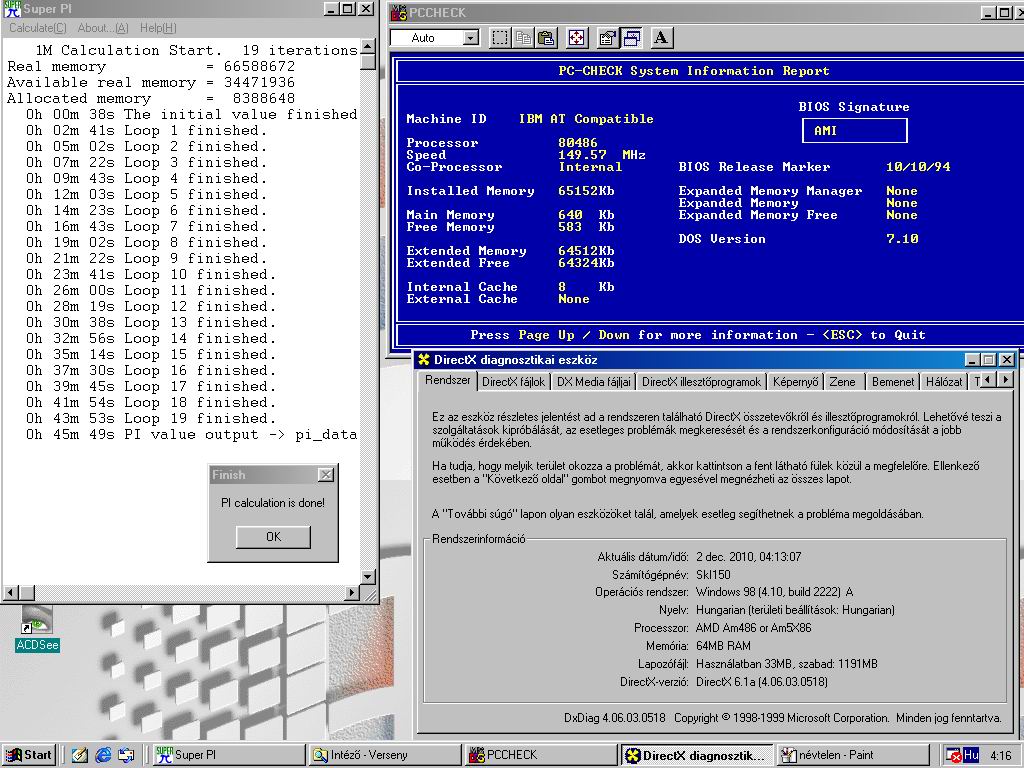The height and width of the screenshot is (768, 1024).
Task: Click the Show Desktop quick launch icon
Action: tap(126, 755)
